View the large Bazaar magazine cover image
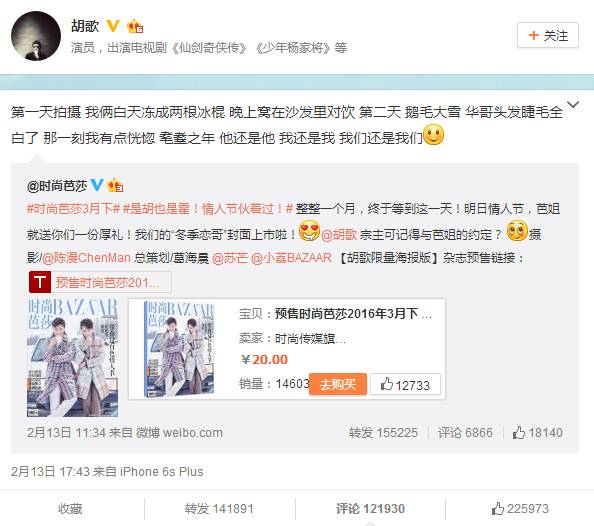 (x=72, y=357)
